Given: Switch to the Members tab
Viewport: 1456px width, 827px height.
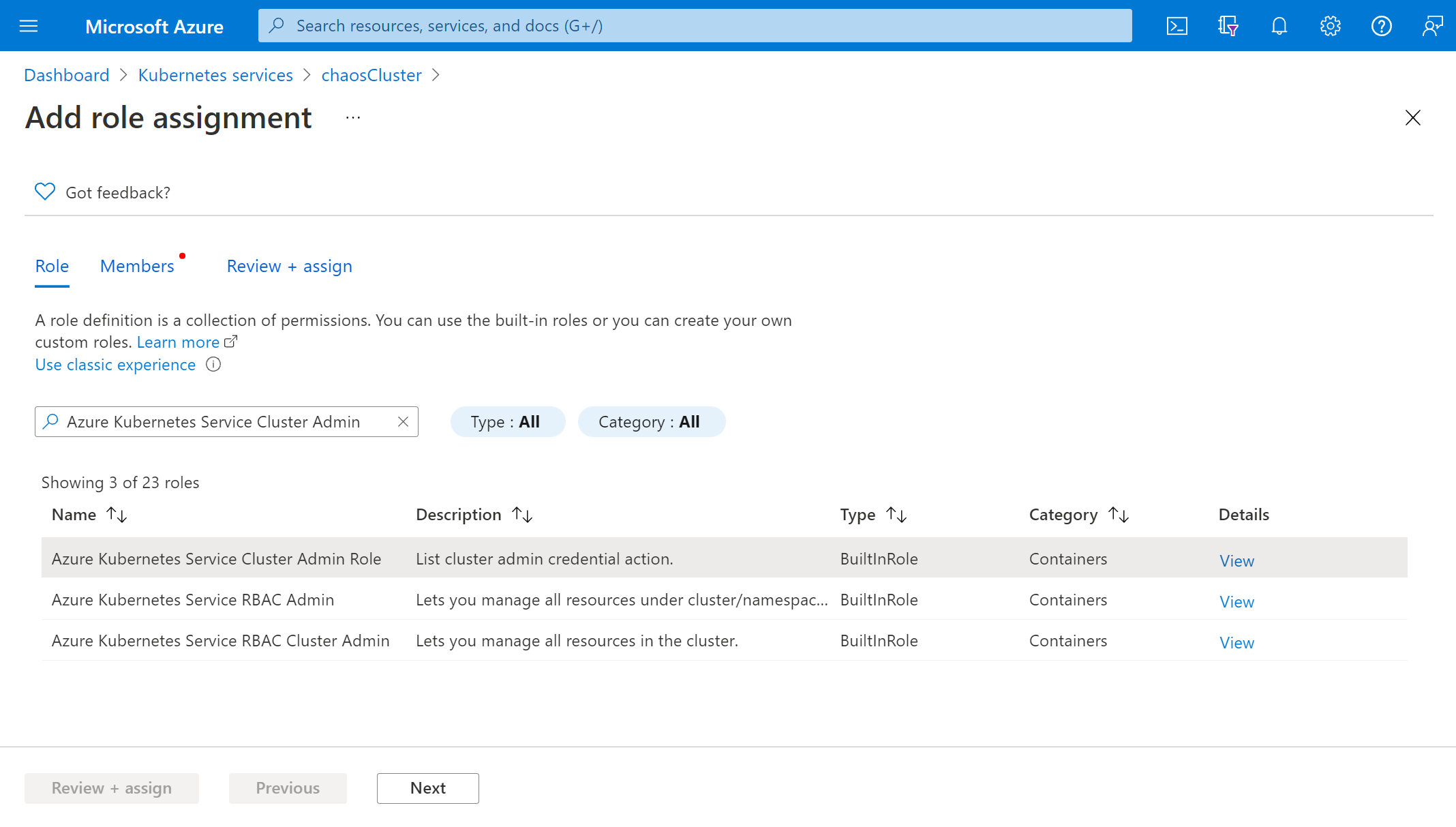Looking at the screenshot, I should point(137,265).
